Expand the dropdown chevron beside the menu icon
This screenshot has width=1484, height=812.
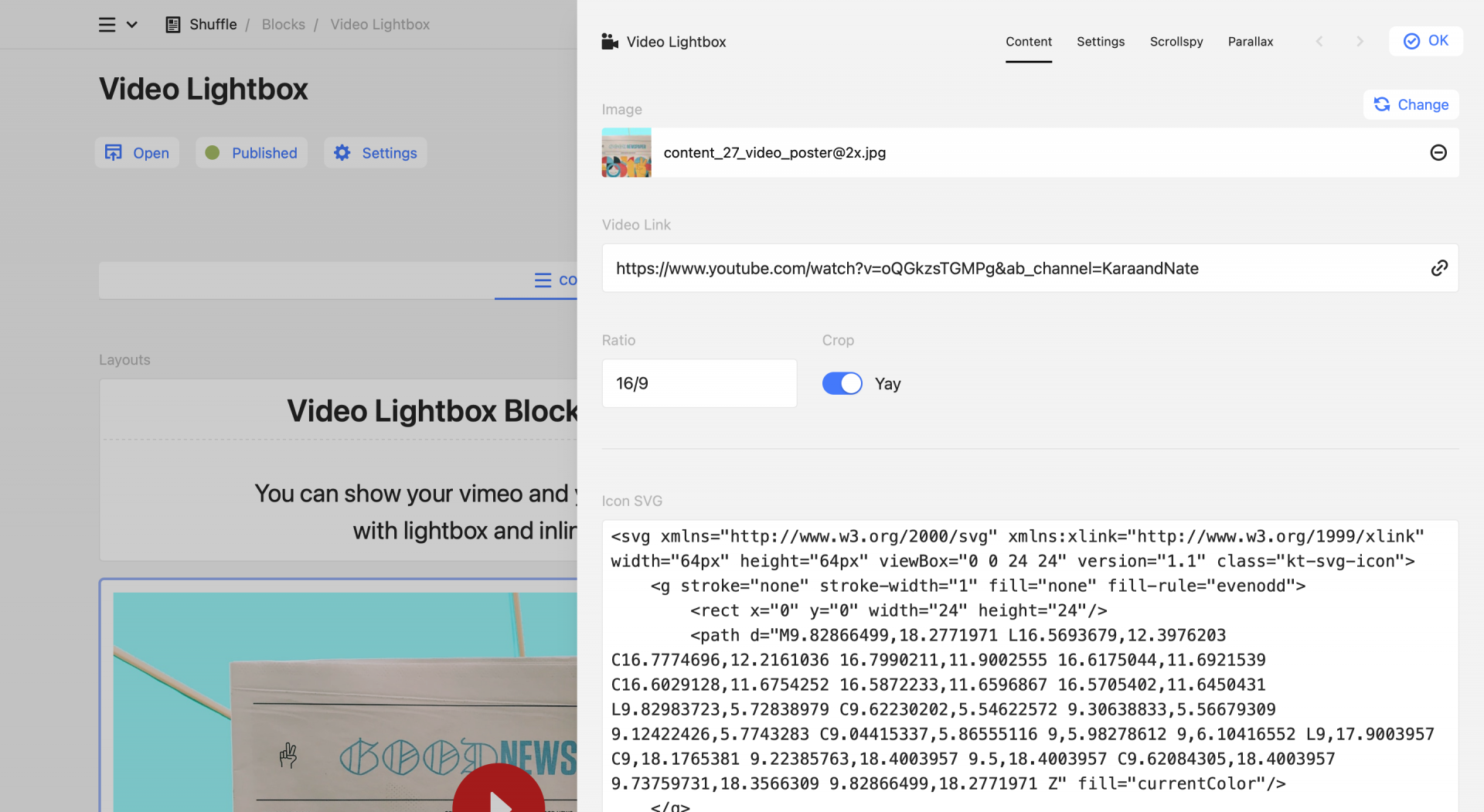(132, 25)
